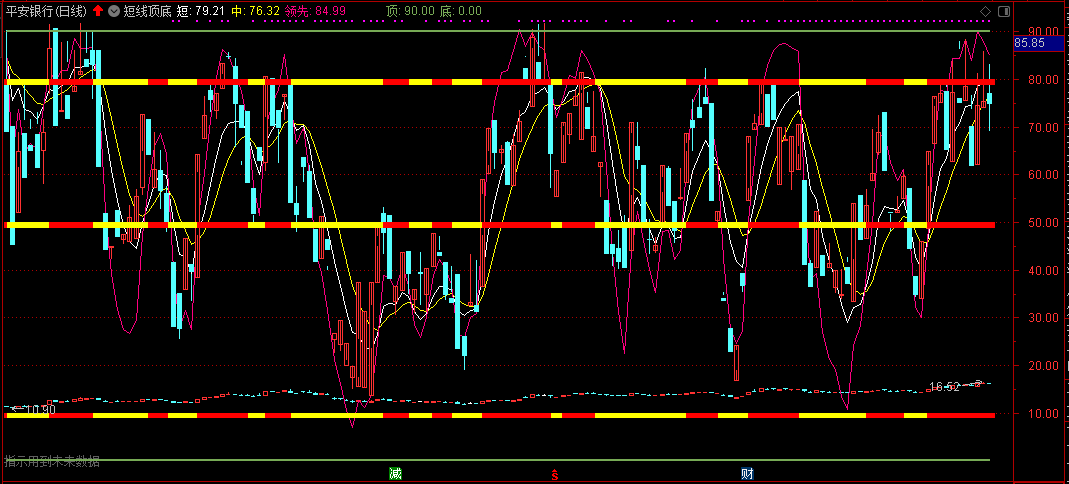Click the 70.00 axis label

coord(1043,127)
